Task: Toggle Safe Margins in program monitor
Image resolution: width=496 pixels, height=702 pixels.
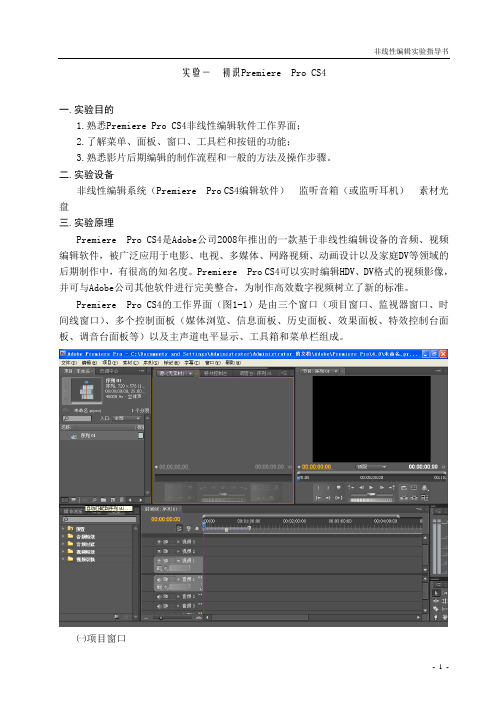Action: (x=414, y=488)
